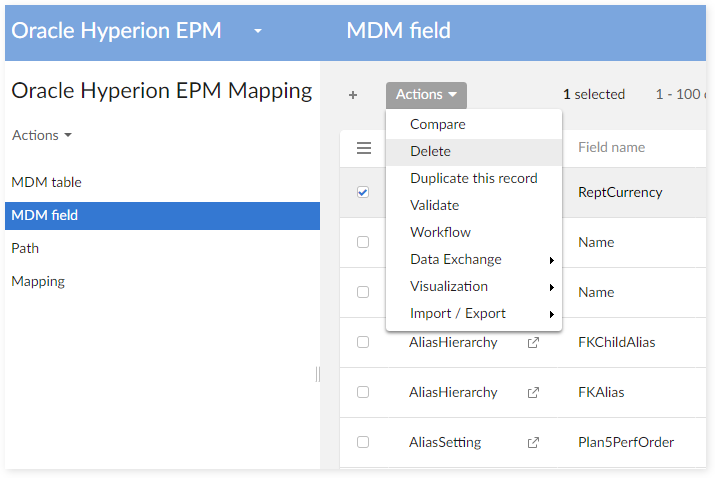
Task: Tick checkbox for Plan5PerfOrder row
Action: [362, 442]
